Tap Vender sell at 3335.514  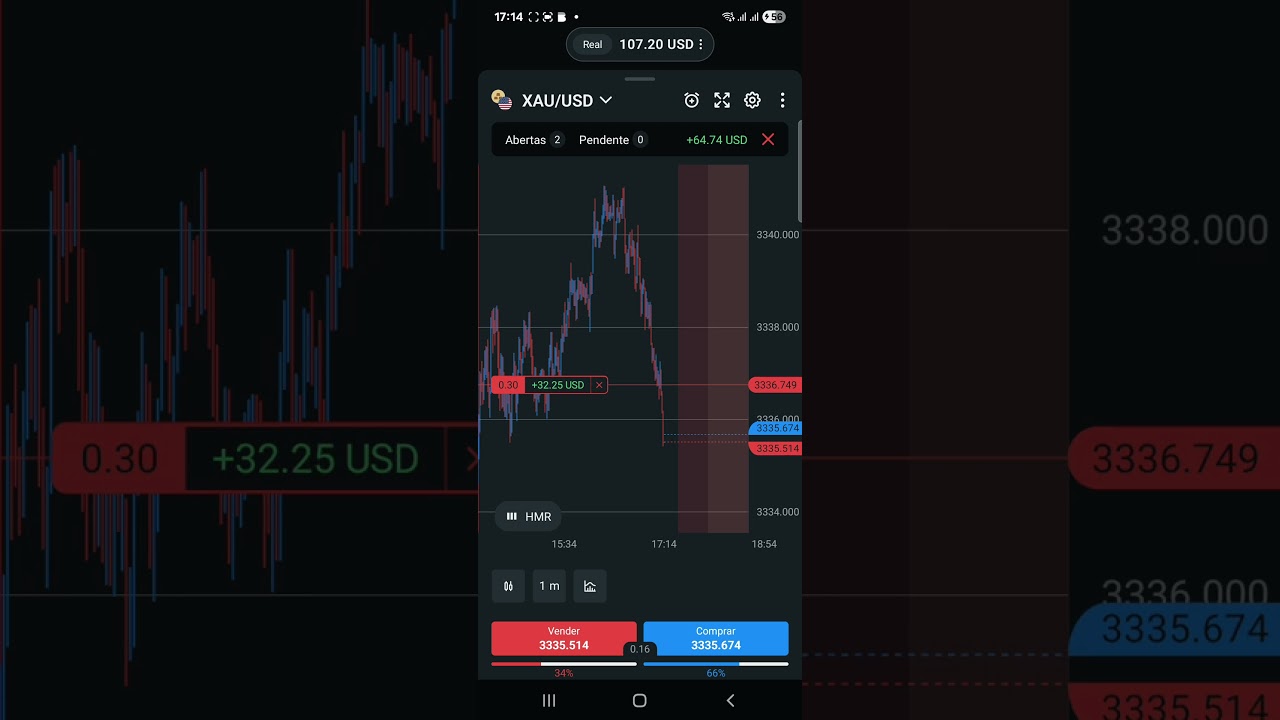pyautogui.click(x=564, y=639)
